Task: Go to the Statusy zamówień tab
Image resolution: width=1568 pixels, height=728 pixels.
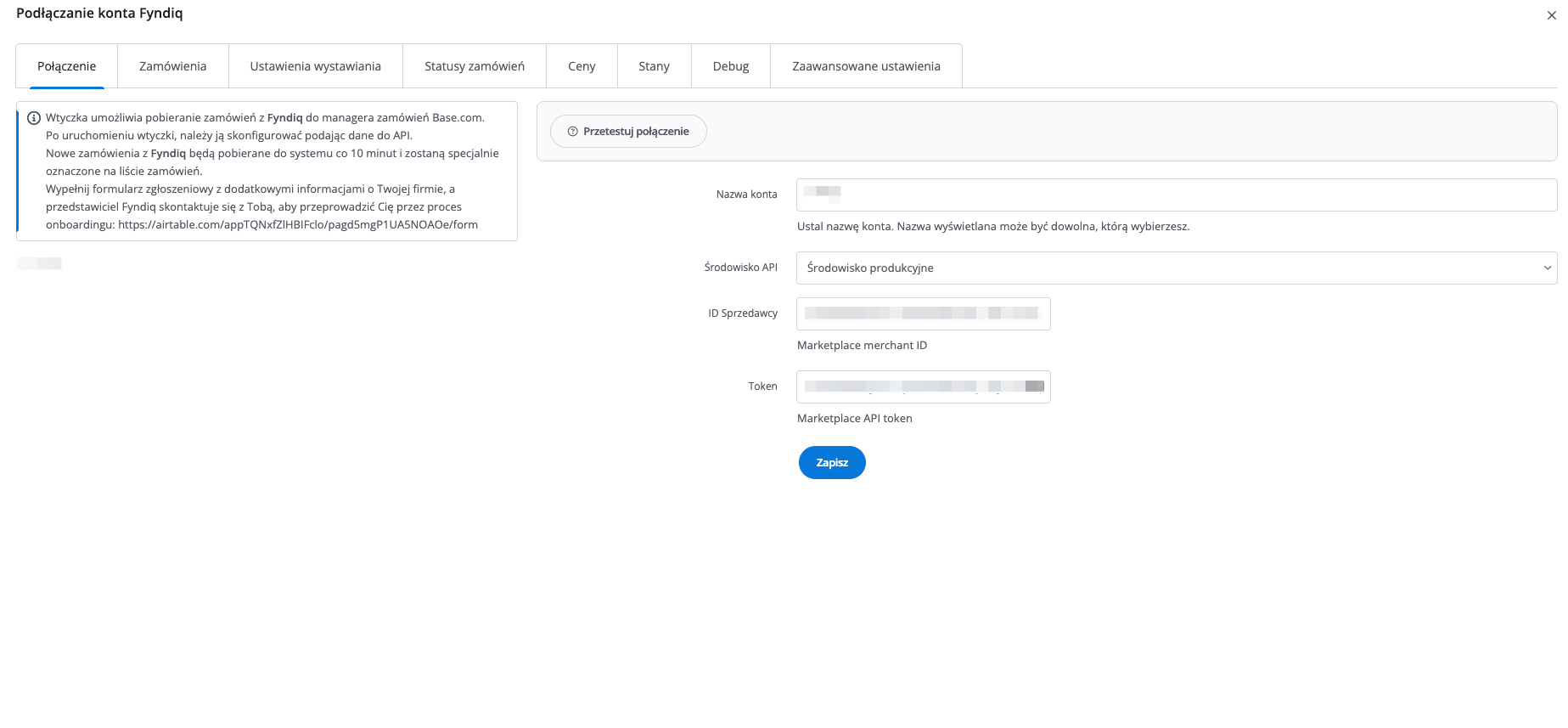Action: coord(474,66)
